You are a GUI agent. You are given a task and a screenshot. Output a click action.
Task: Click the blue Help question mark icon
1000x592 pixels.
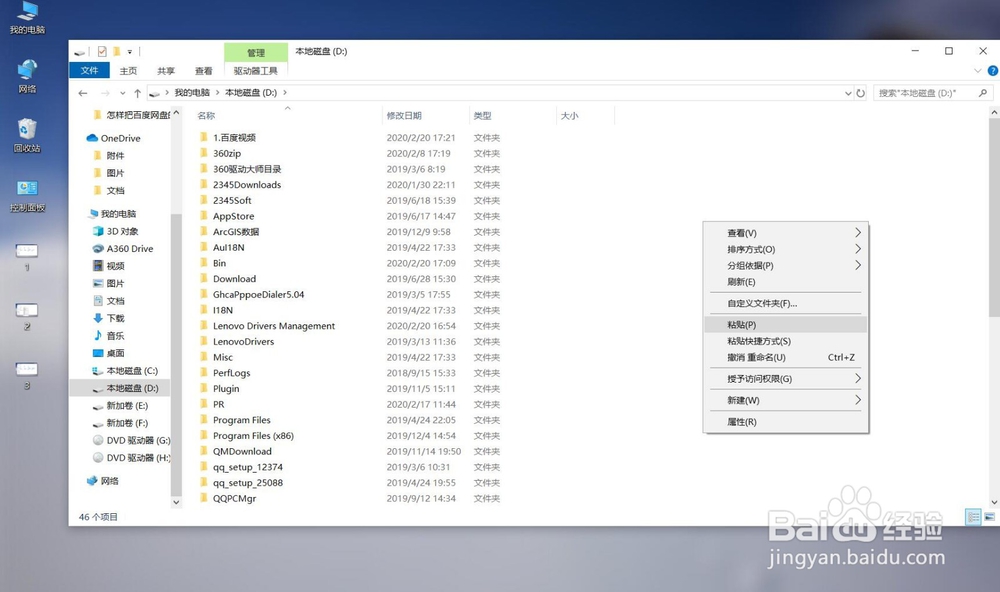tap(991, 70)
